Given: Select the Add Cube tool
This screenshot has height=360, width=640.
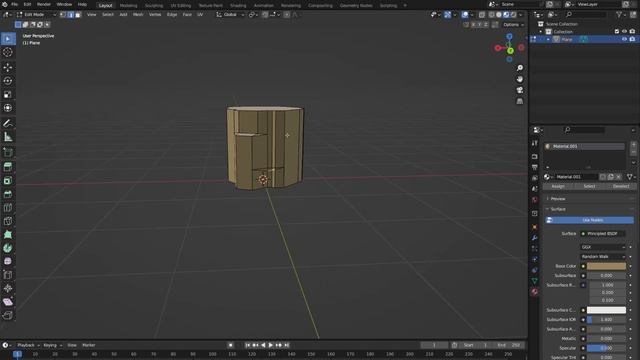Looking at the screenshot, I should tap(8, 152).
